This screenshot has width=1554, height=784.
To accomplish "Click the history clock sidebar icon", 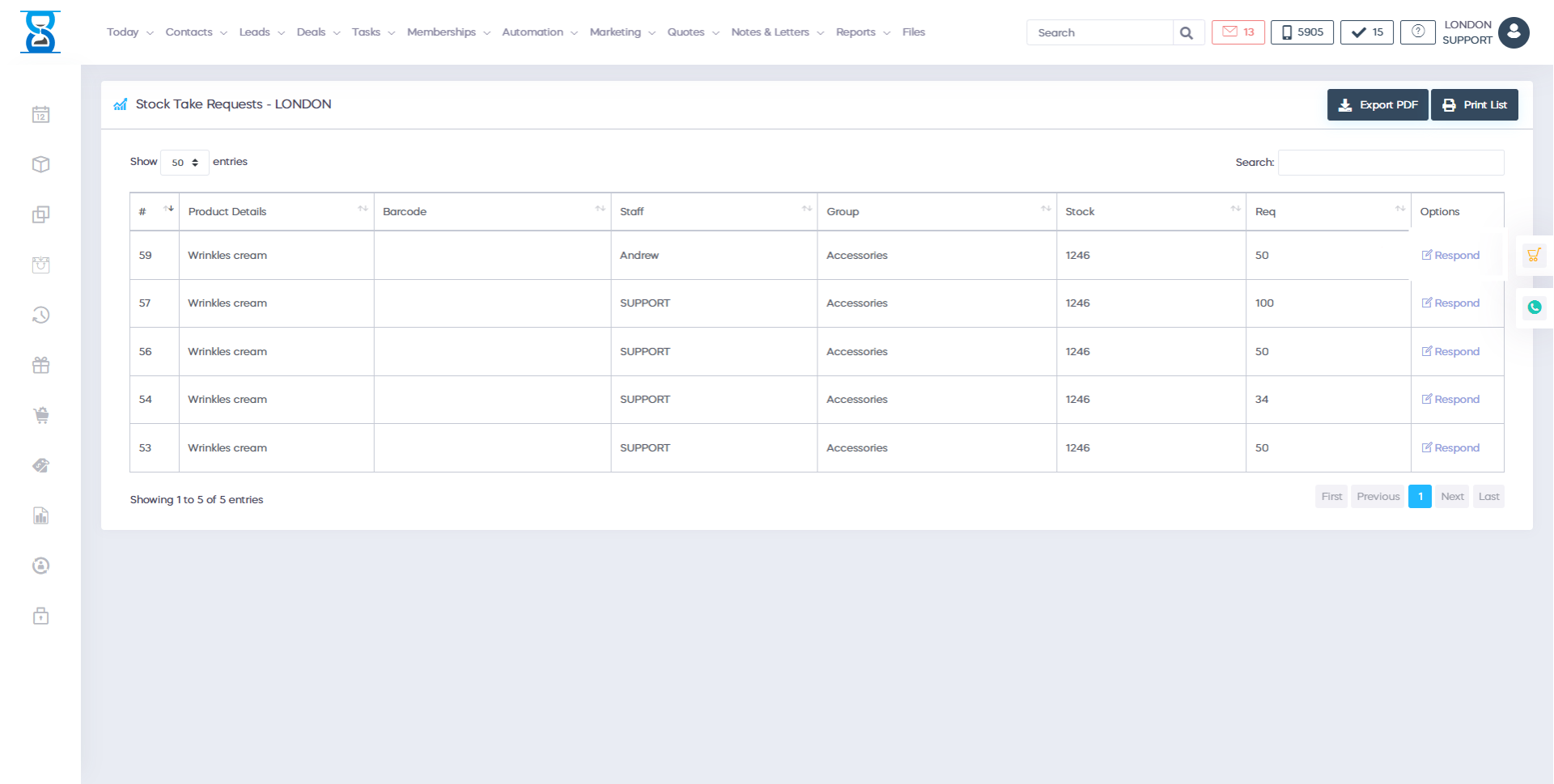I will click(x=40, y=316).
